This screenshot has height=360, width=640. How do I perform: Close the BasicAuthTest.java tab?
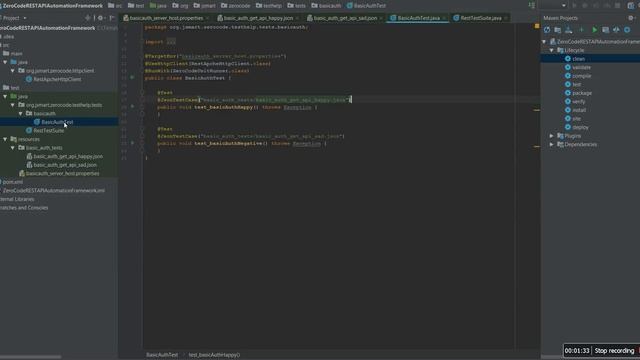[x=444, y=18]
